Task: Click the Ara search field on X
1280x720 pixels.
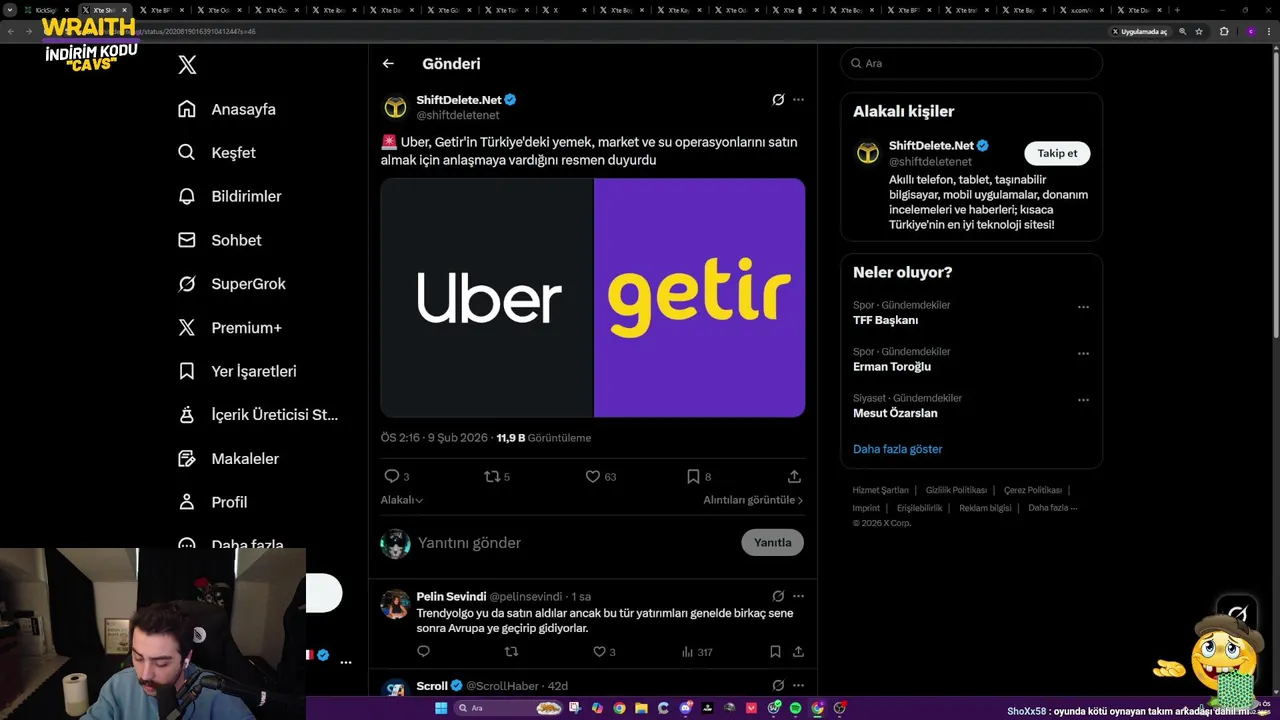Action: [x=971, y=63]
